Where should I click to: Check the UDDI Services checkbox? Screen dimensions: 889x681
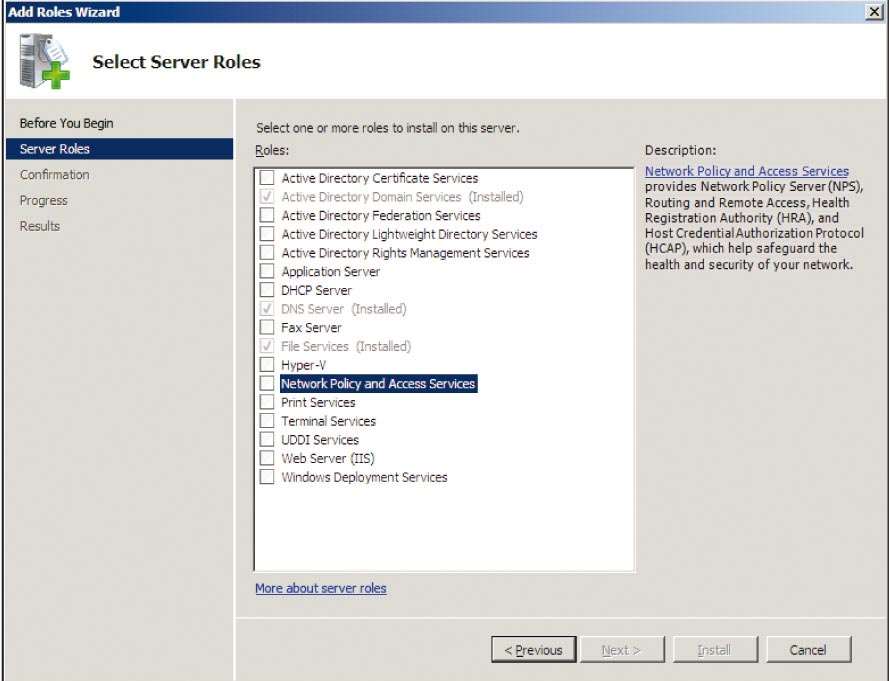tap(266, 439)
